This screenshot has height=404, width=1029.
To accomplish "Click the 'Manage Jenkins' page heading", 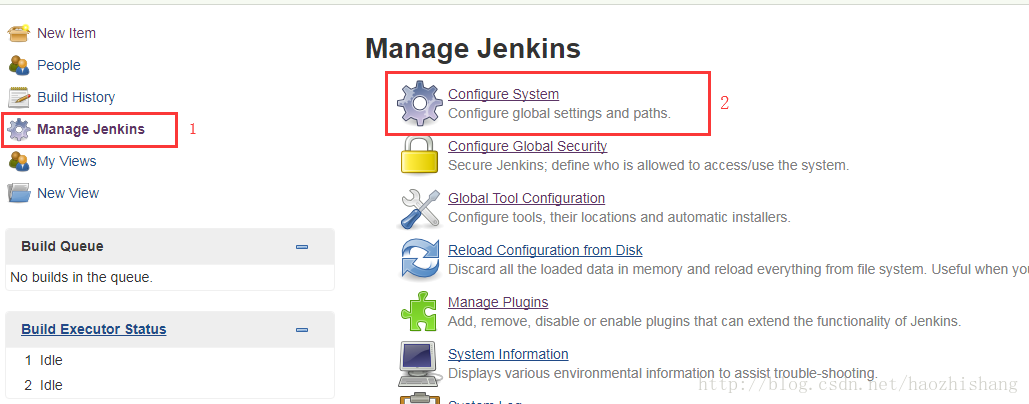I will coord(472,49).
